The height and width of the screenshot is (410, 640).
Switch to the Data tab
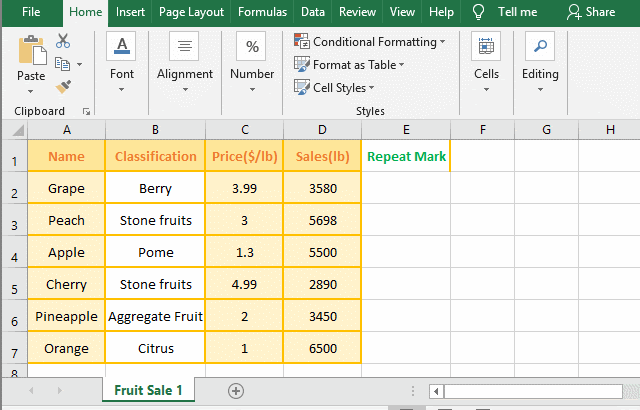click(x=313, y=12)
